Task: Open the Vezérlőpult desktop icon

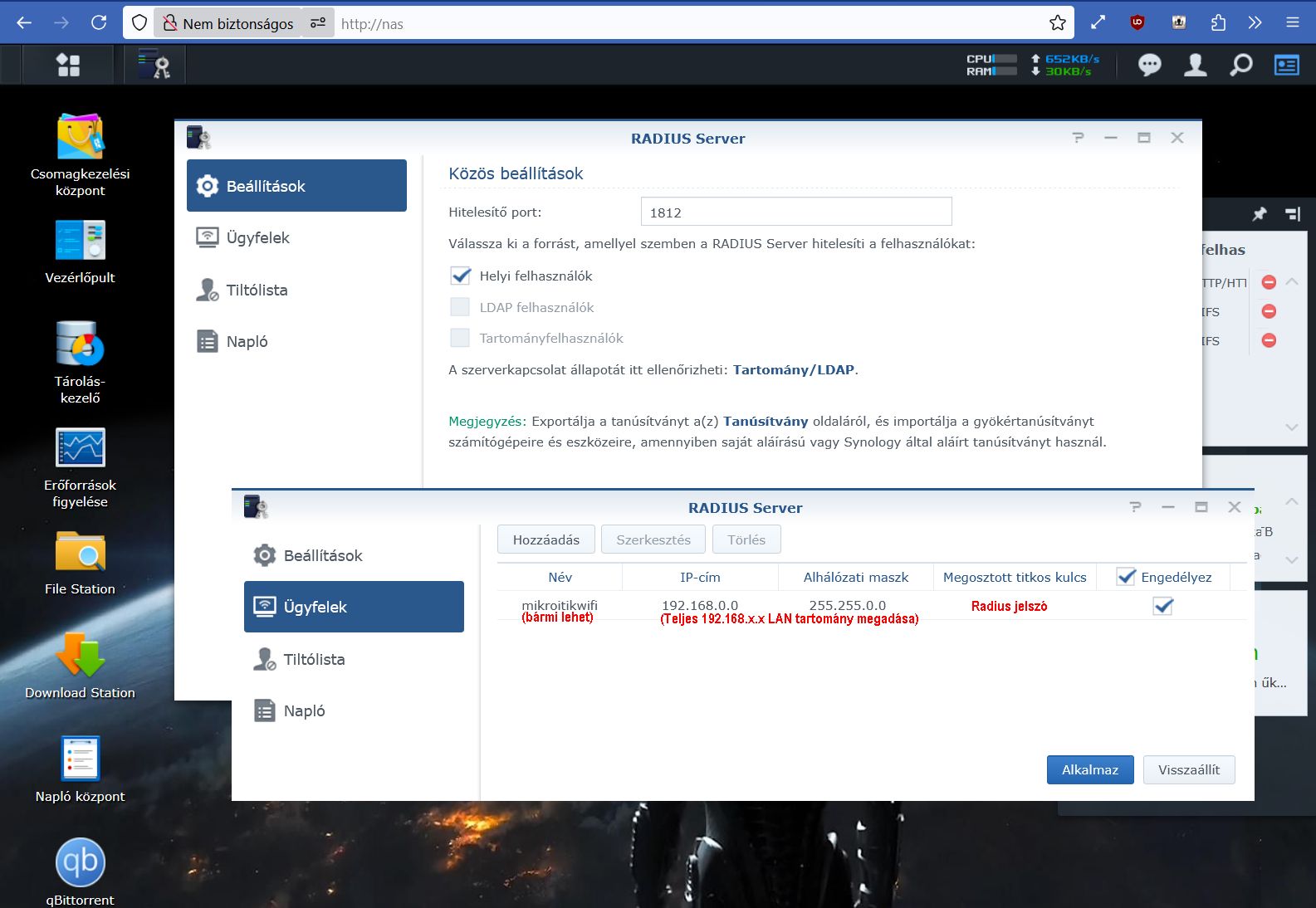Action: [x=80, y=241]
